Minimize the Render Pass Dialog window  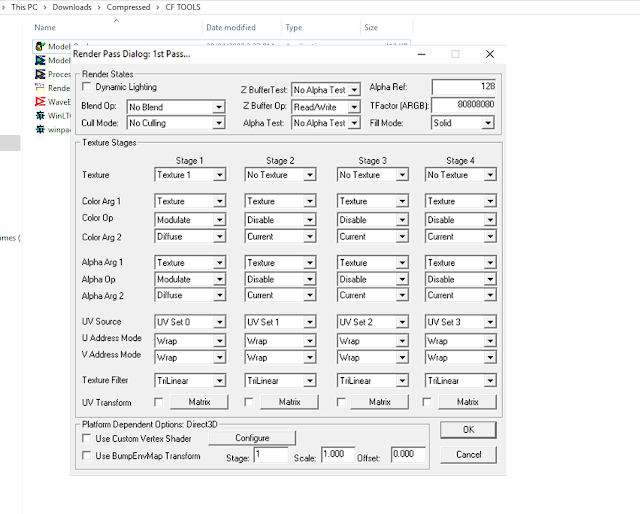tap(422, 54)
